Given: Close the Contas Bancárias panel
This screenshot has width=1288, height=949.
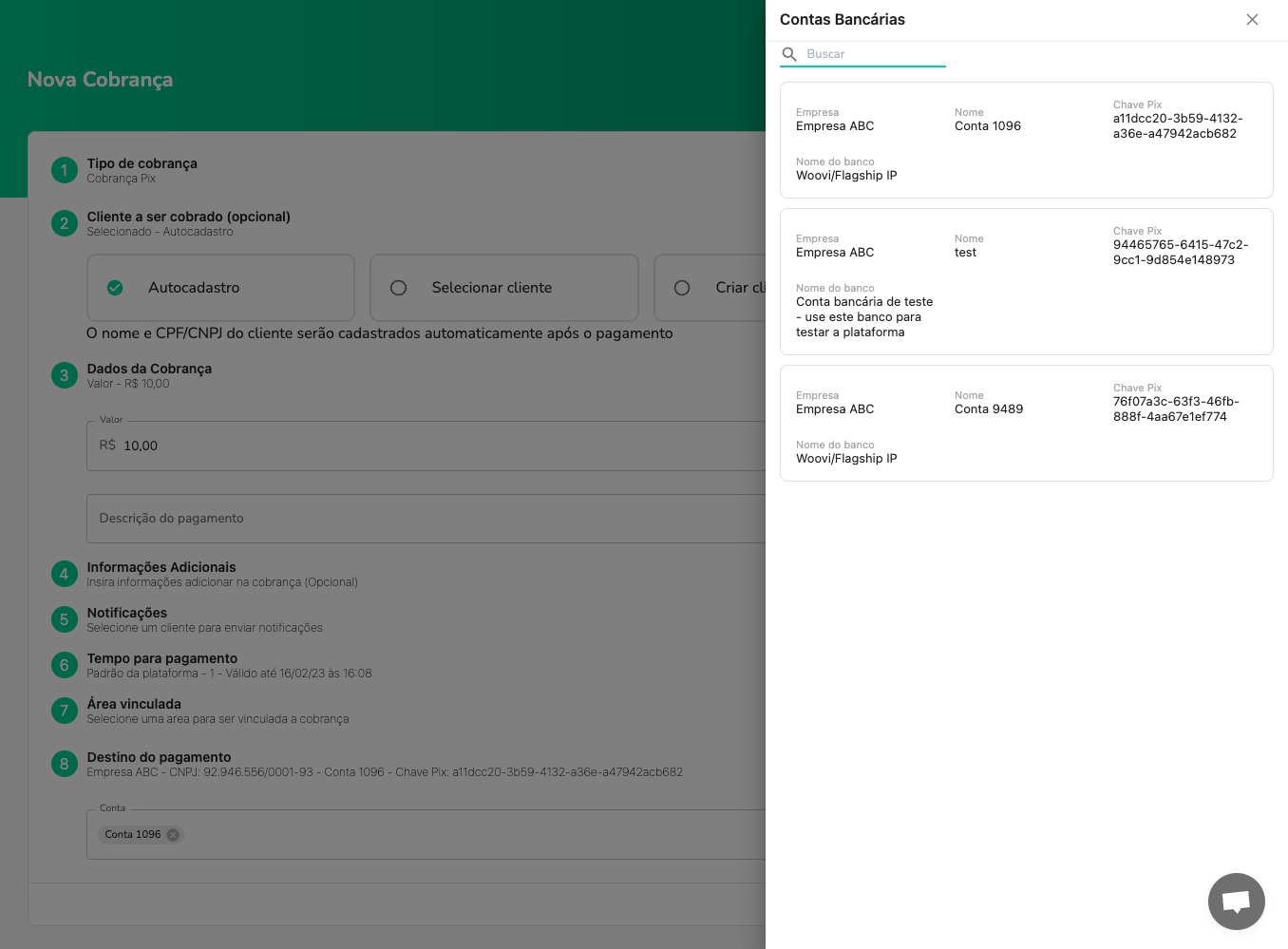Looking at the screenshot, I should tap(1252, 19).
